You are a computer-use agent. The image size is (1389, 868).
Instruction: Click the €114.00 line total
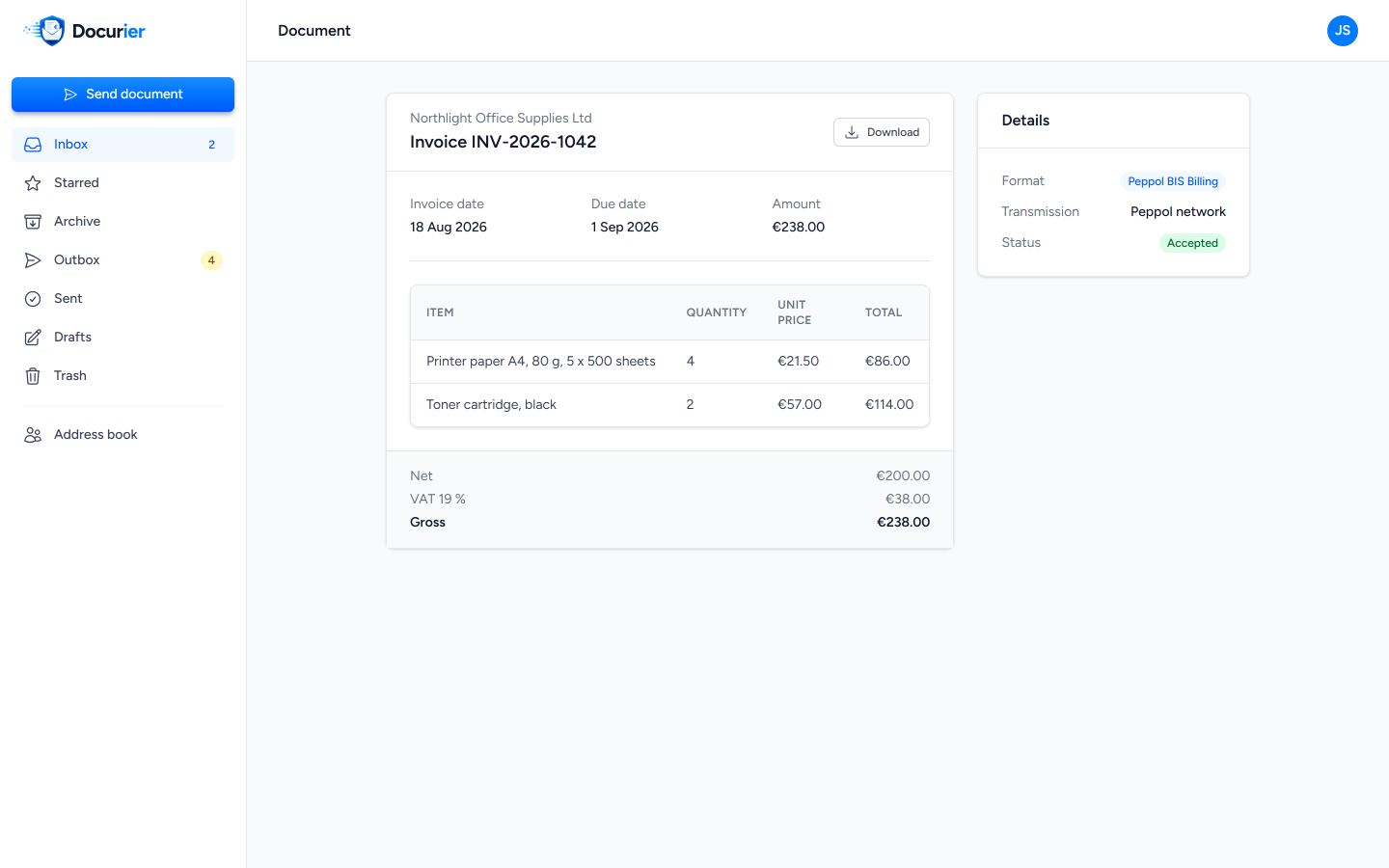click(889, 405)
